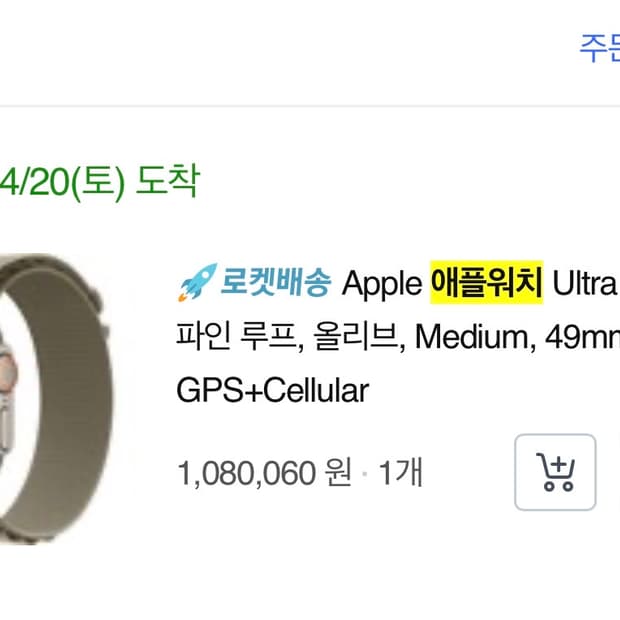
Task: Click the Cellular word in title
Action: [x=316, y=391]
